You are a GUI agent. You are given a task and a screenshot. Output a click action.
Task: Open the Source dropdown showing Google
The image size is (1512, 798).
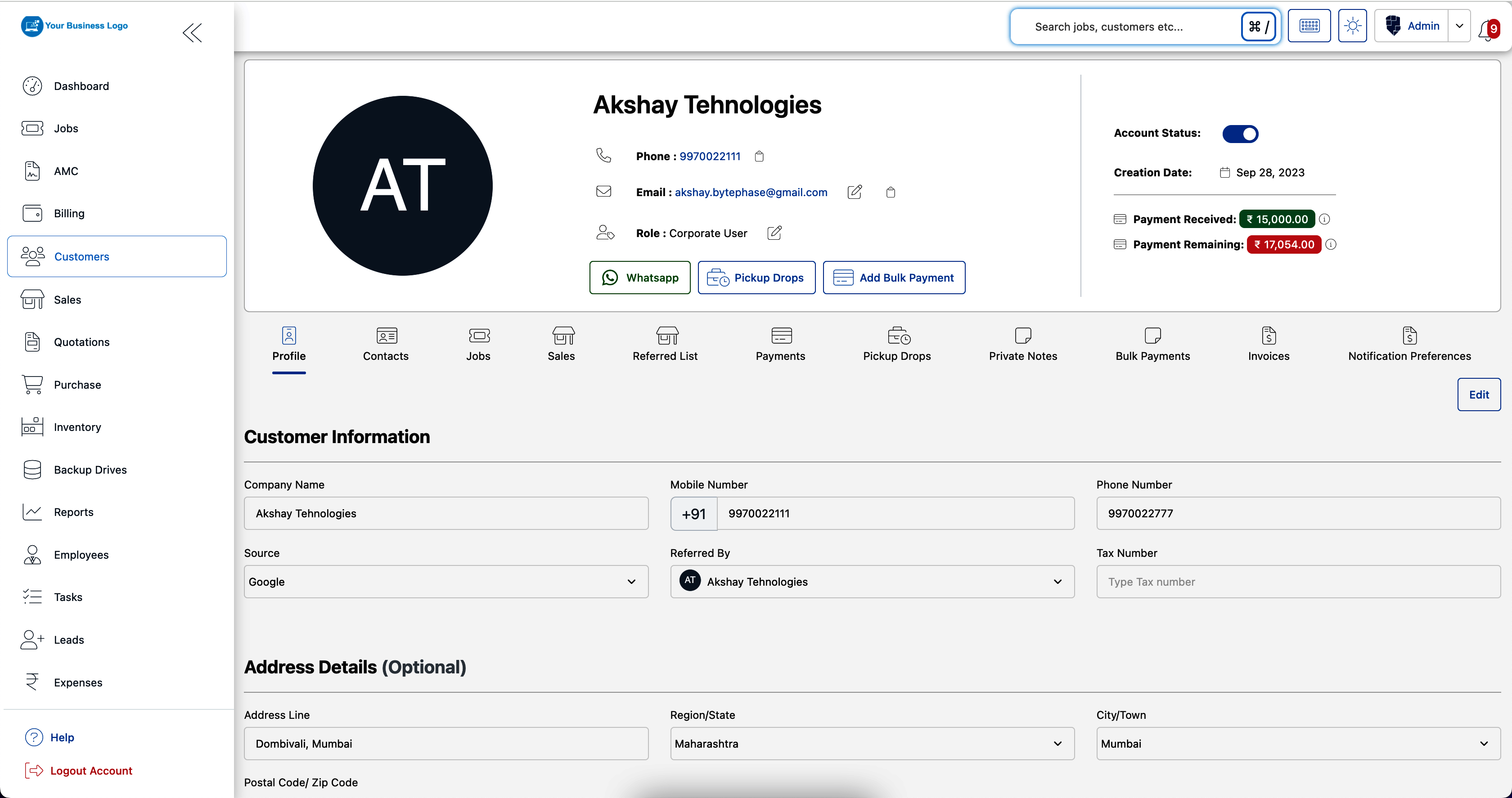(446, 582)
